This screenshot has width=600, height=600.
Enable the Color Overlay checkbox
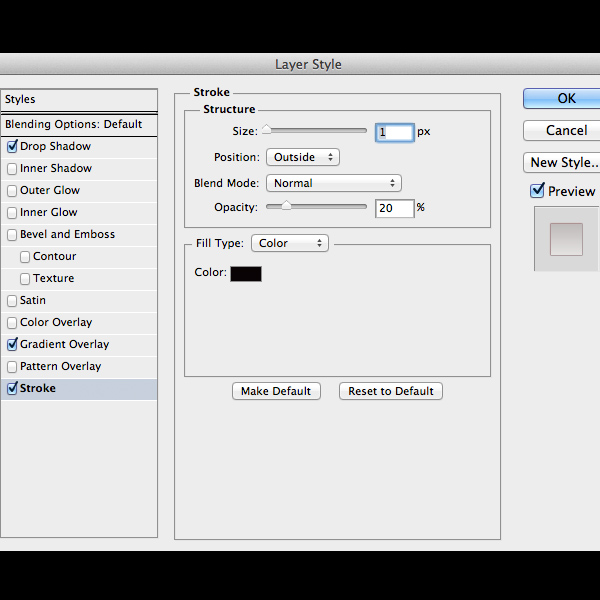pos(12,323)
